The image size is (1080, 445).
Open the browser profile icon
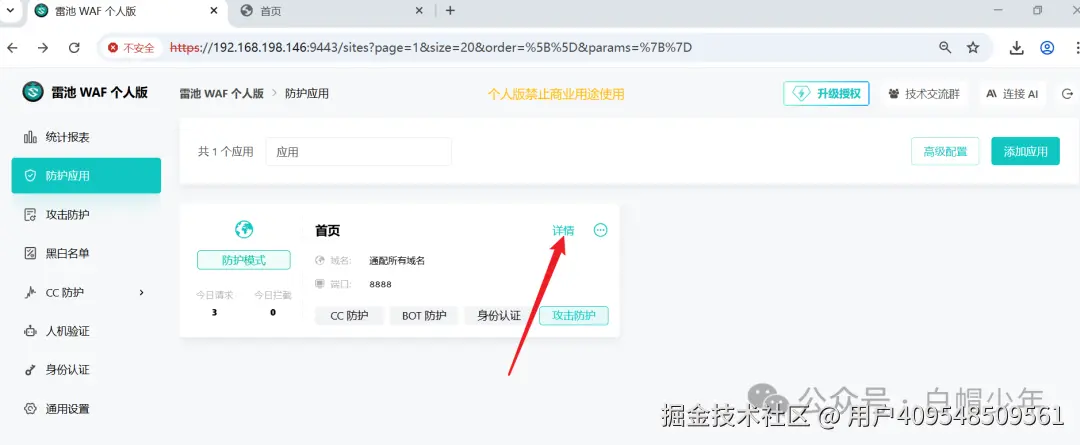click(1047, 48)
